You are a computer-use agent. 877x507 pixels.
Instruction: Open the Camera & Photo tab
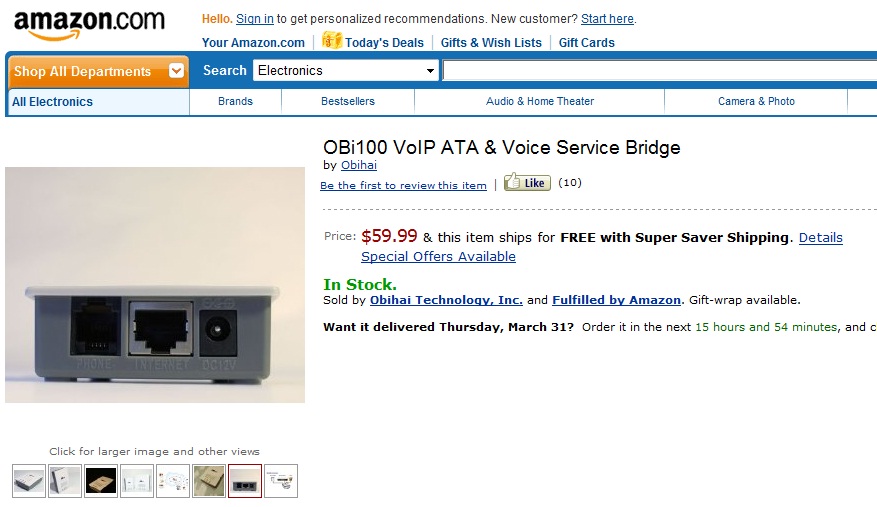click(756, 101)
